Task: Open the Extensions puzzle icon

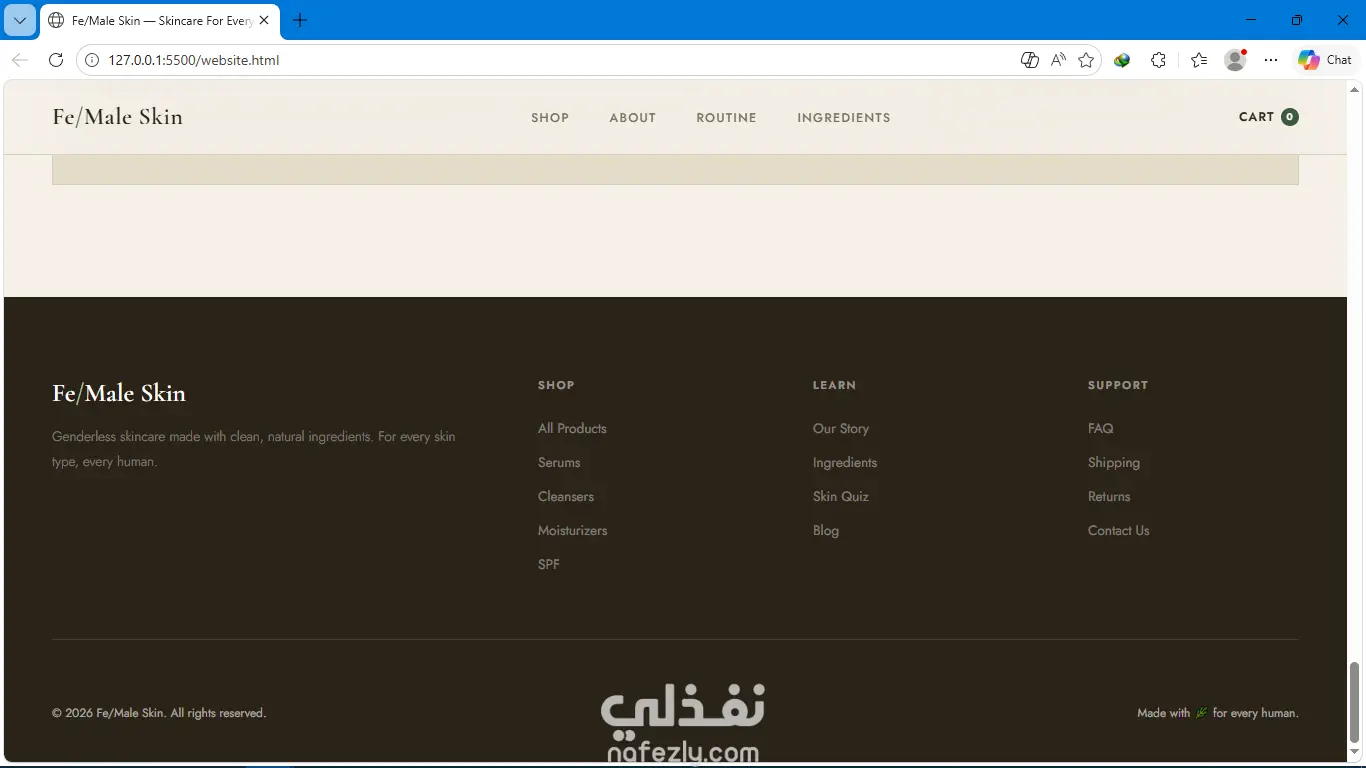Action: click(1158, 60)
